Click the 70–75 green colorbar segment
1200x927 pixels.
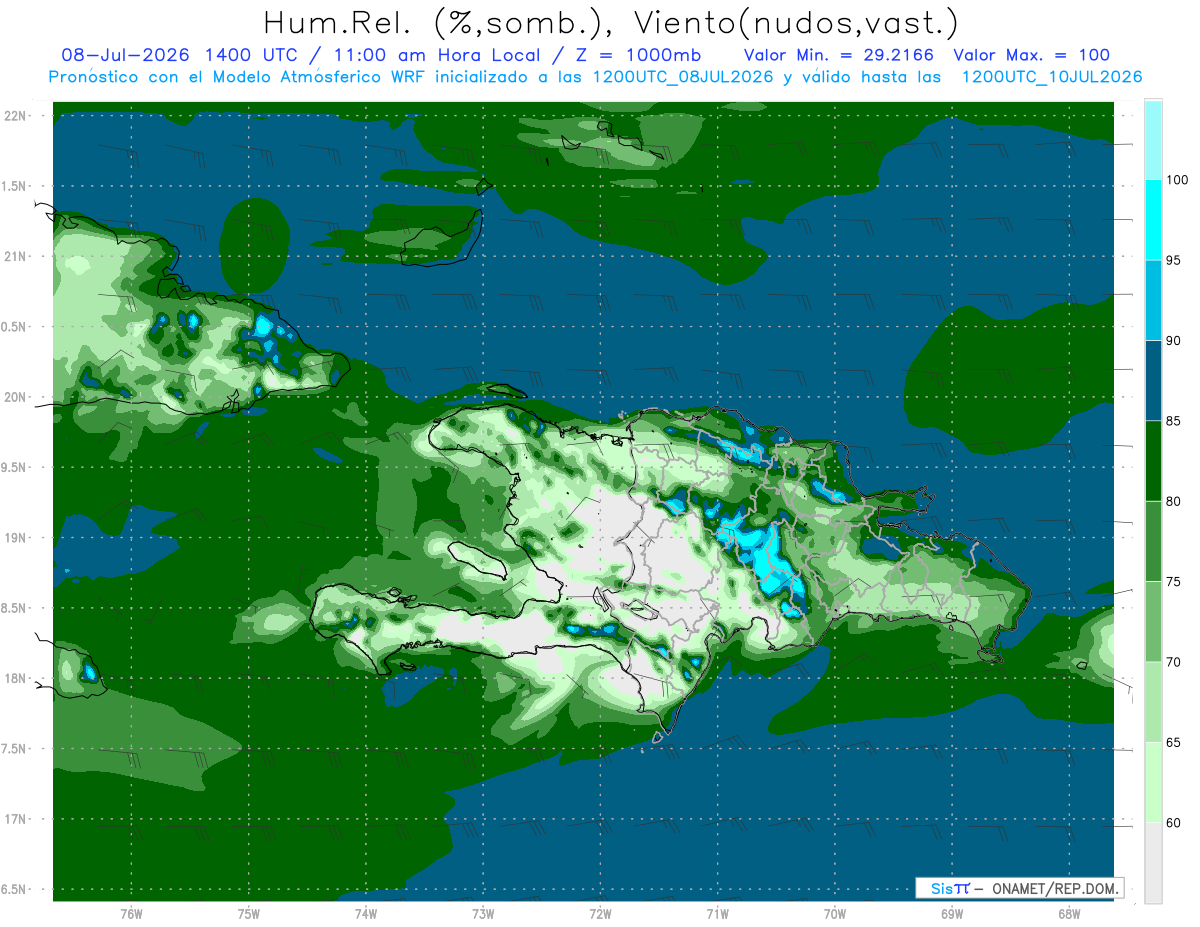(1153, 621)
